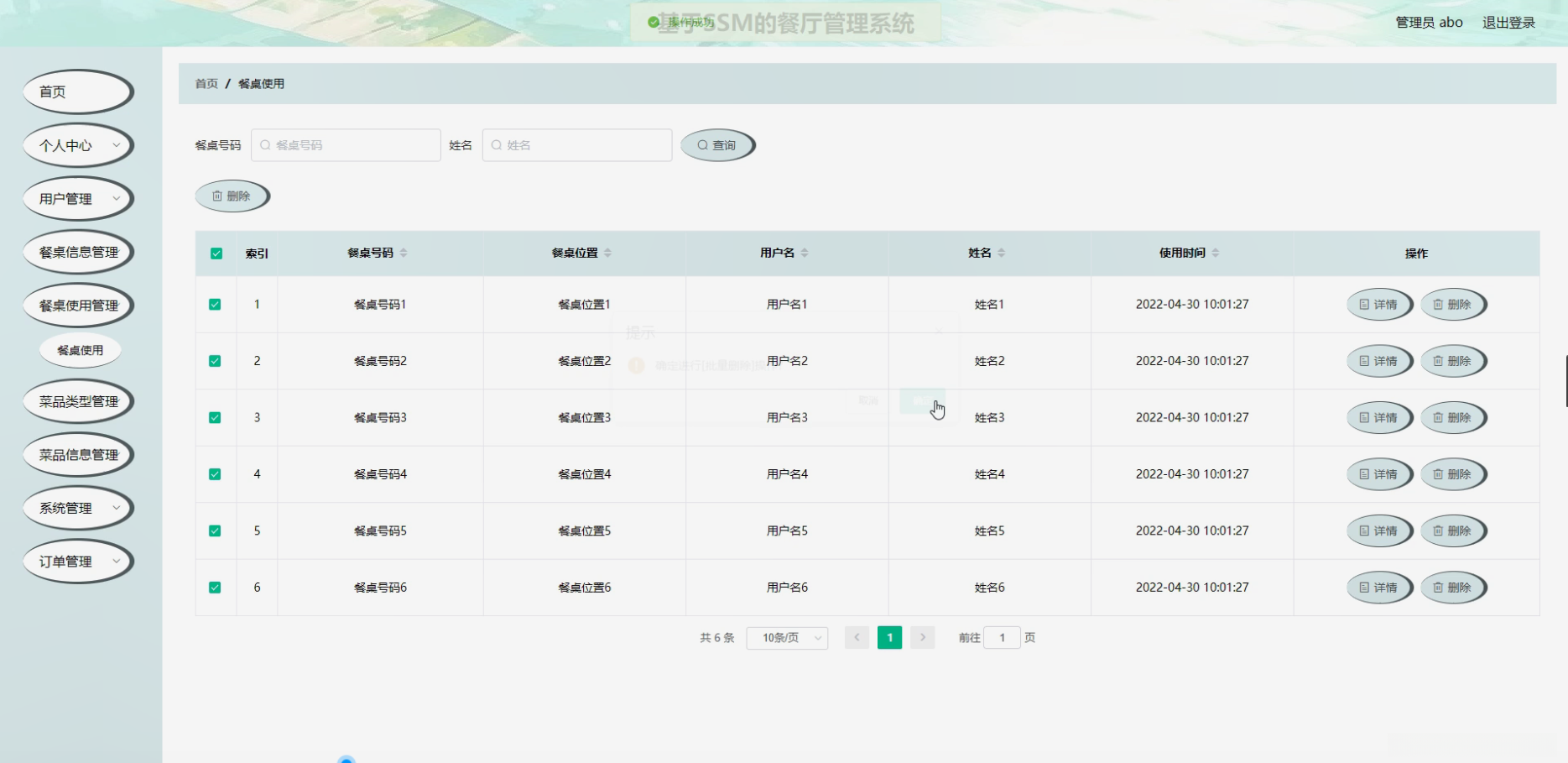Sort by the 使用时间 column sort arrows
The height and width of the screenshot is (763, 1568).
click(1216, 253)
